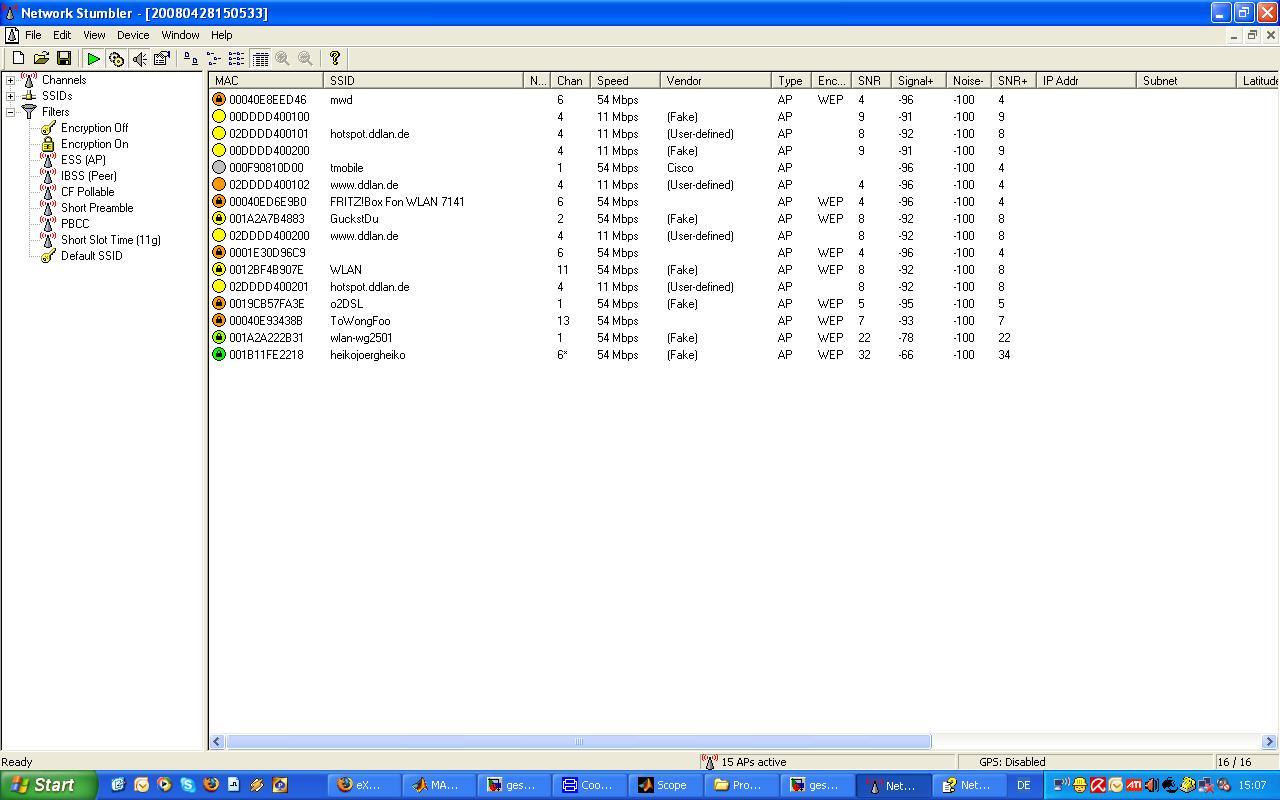Select the Short Preamble filter
This screenshot has height=800, width=1280.
pyautogui.click(x=97, y=208)
